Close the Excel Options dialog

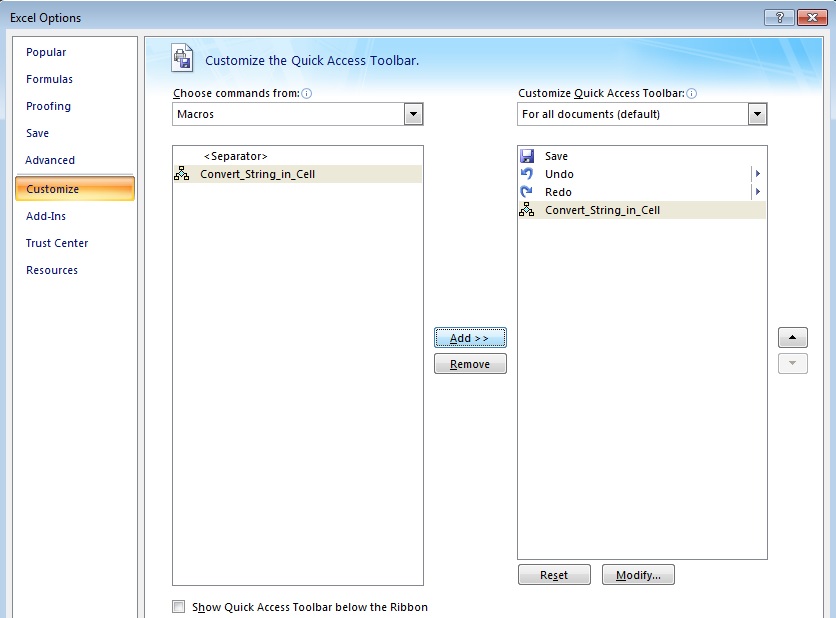[x=812, y=17]
